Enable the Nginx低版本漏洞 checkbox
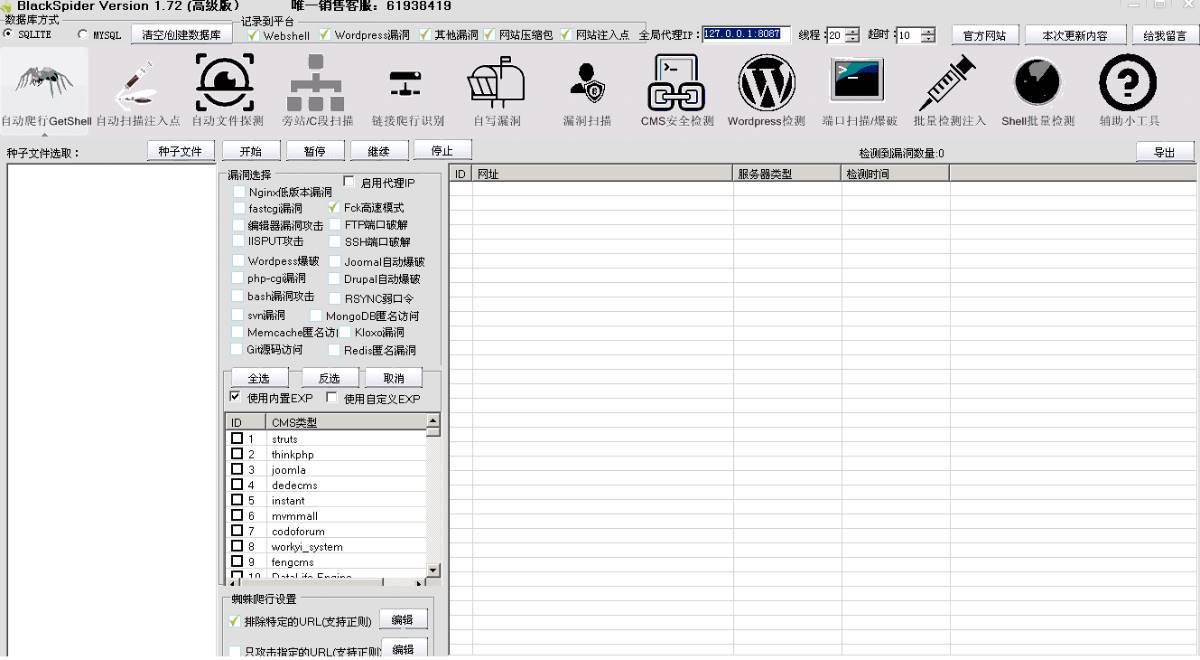This screenshot has height=660, width=1200. coord(238,192)
